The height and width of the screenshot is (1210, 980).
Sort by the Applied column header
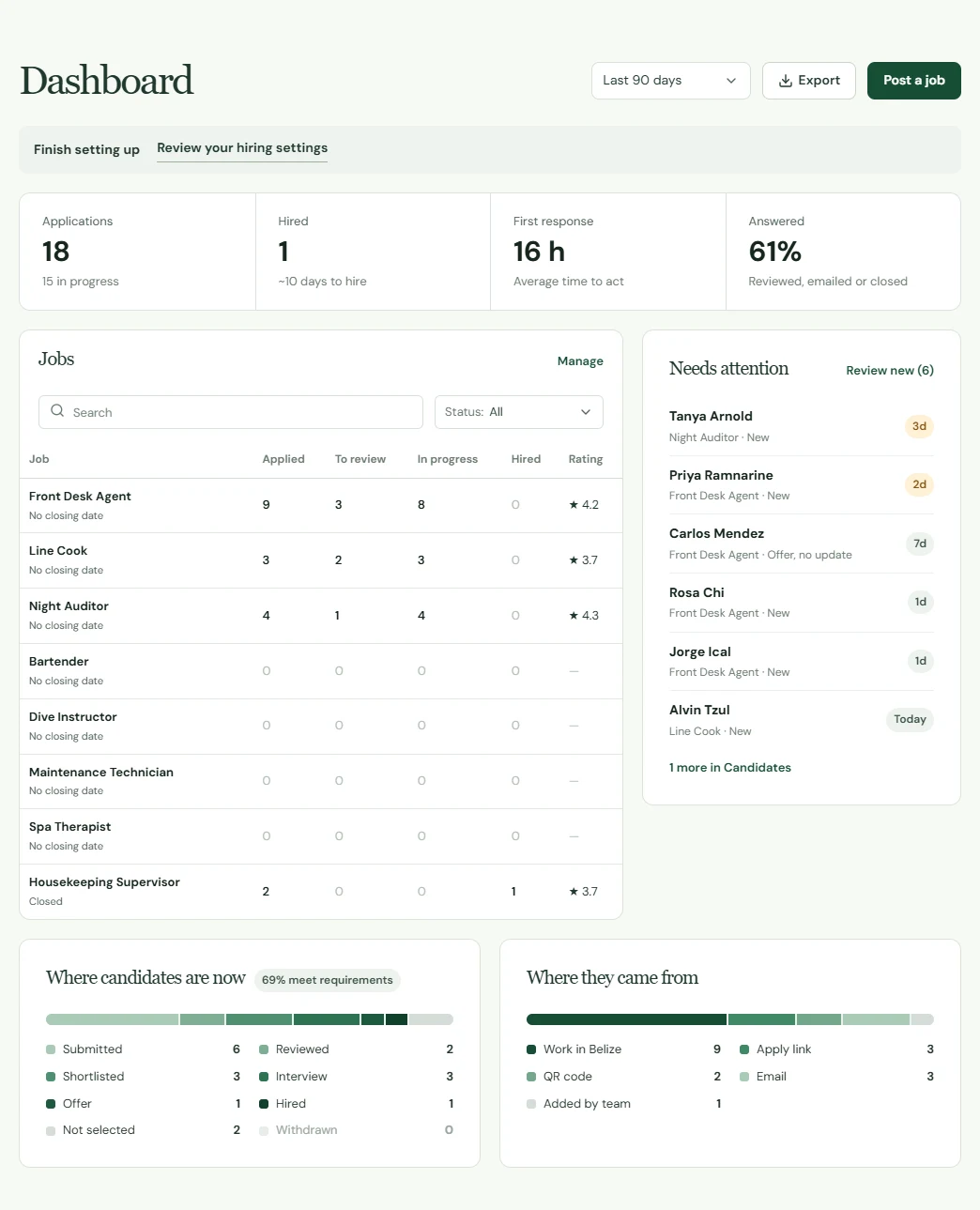[x=283, y=459]
